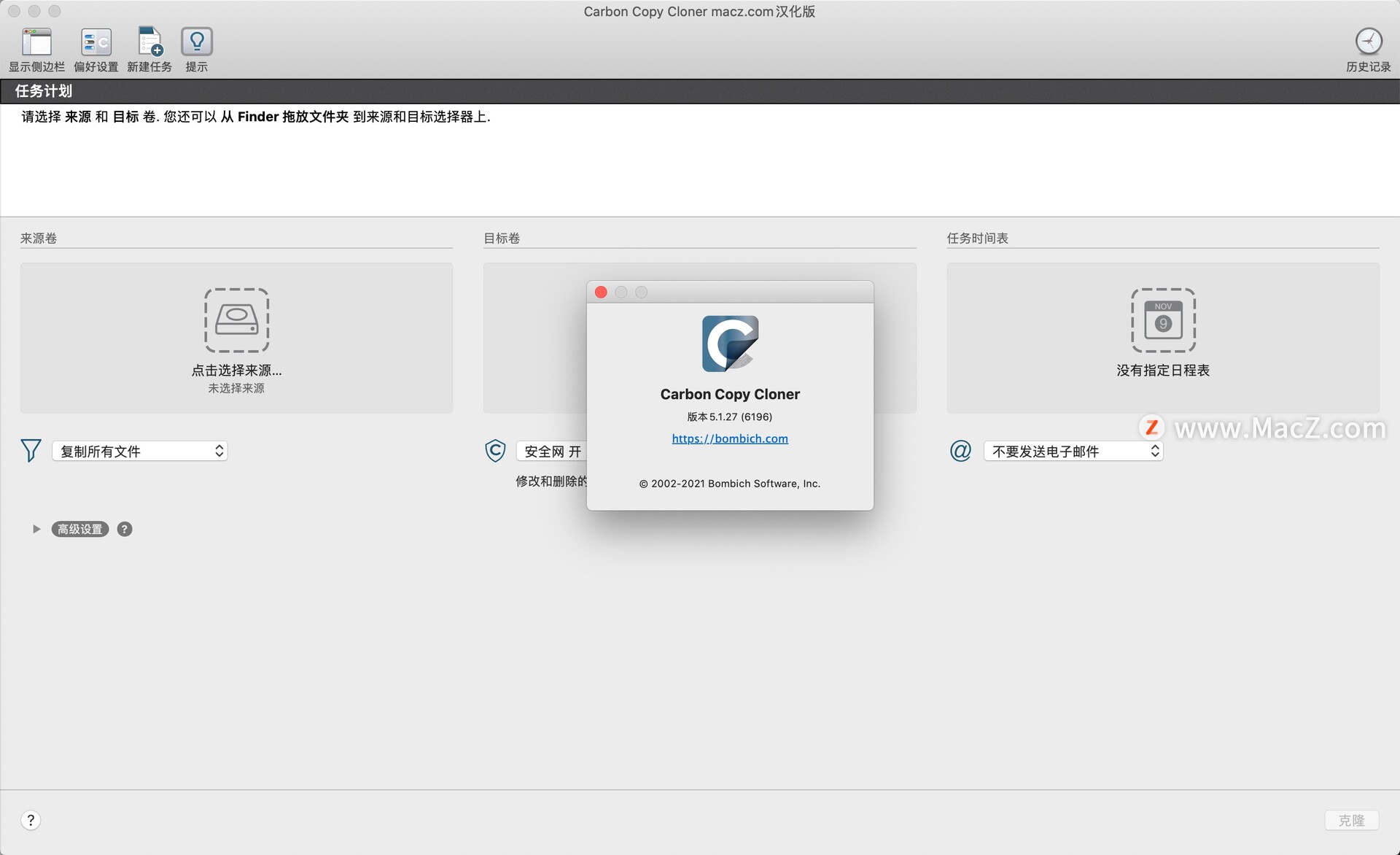
Task: Click the 提示 lightbulb tips icon
Action: point(197,42)
